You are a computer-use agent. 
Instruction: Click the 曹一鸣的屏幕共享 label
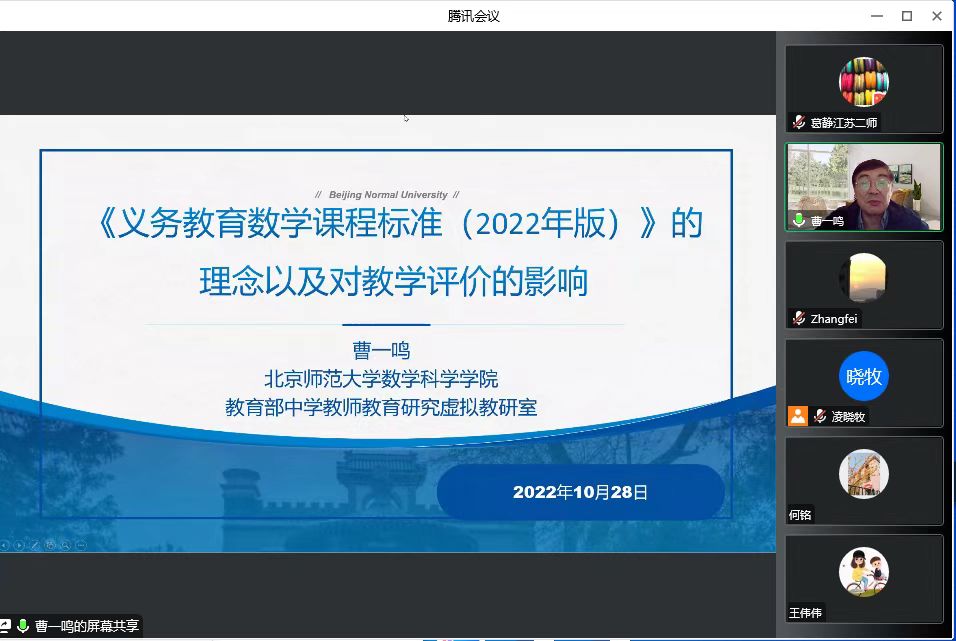[x=87, y=626]
